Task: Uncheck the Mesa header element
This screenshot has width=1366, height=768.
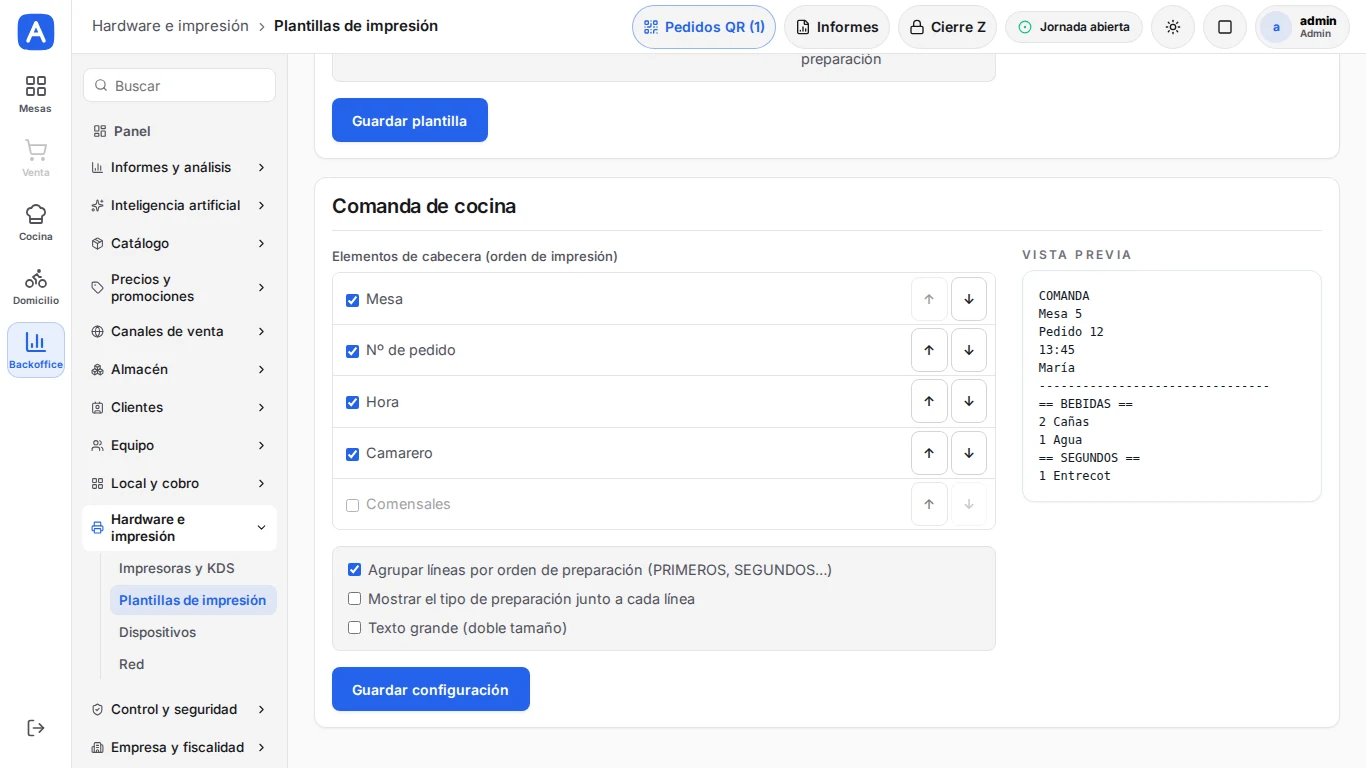Action: point(352,300)
